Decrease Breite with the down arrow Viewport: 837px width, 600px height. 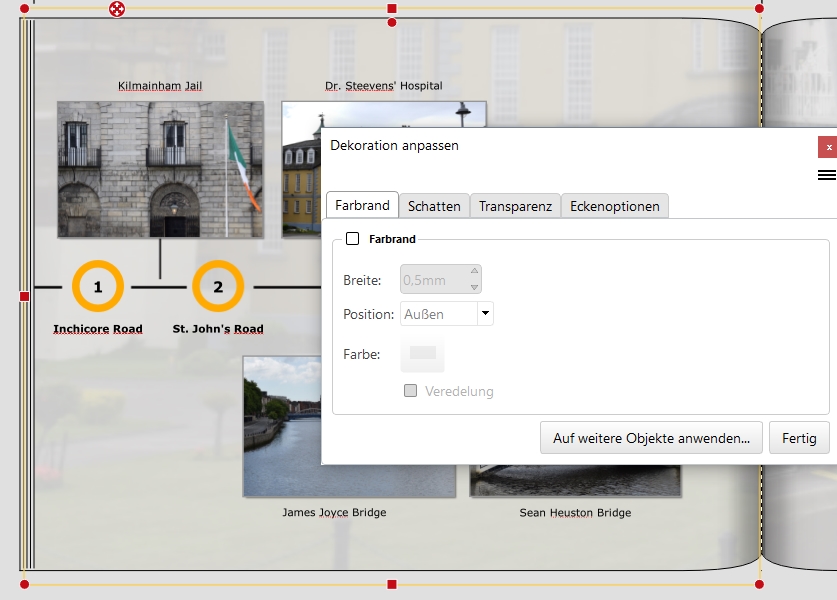point(474,287)
